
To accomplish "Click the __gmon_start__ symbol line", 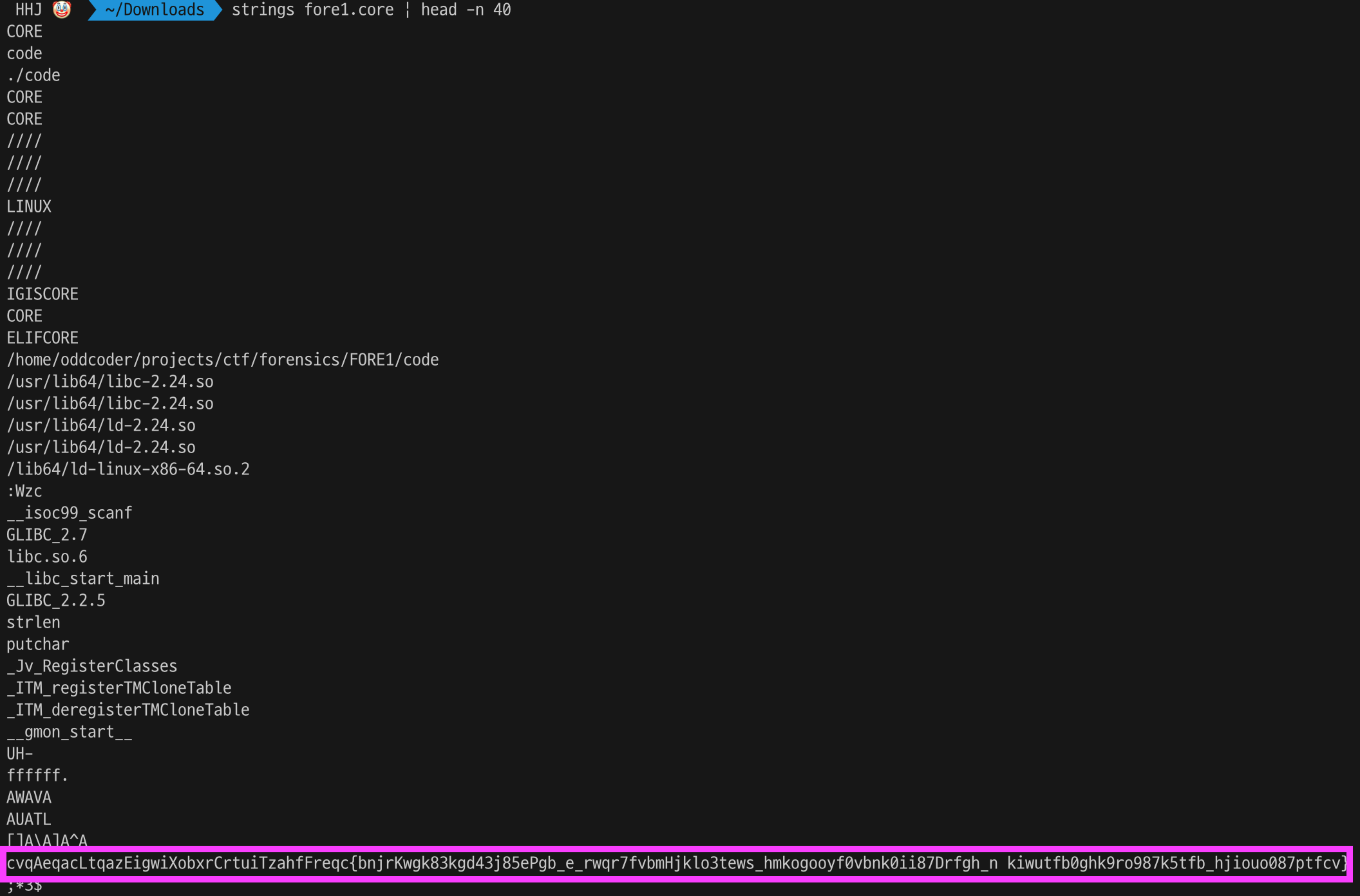I will pyautogui.click(x=70, y=732).
